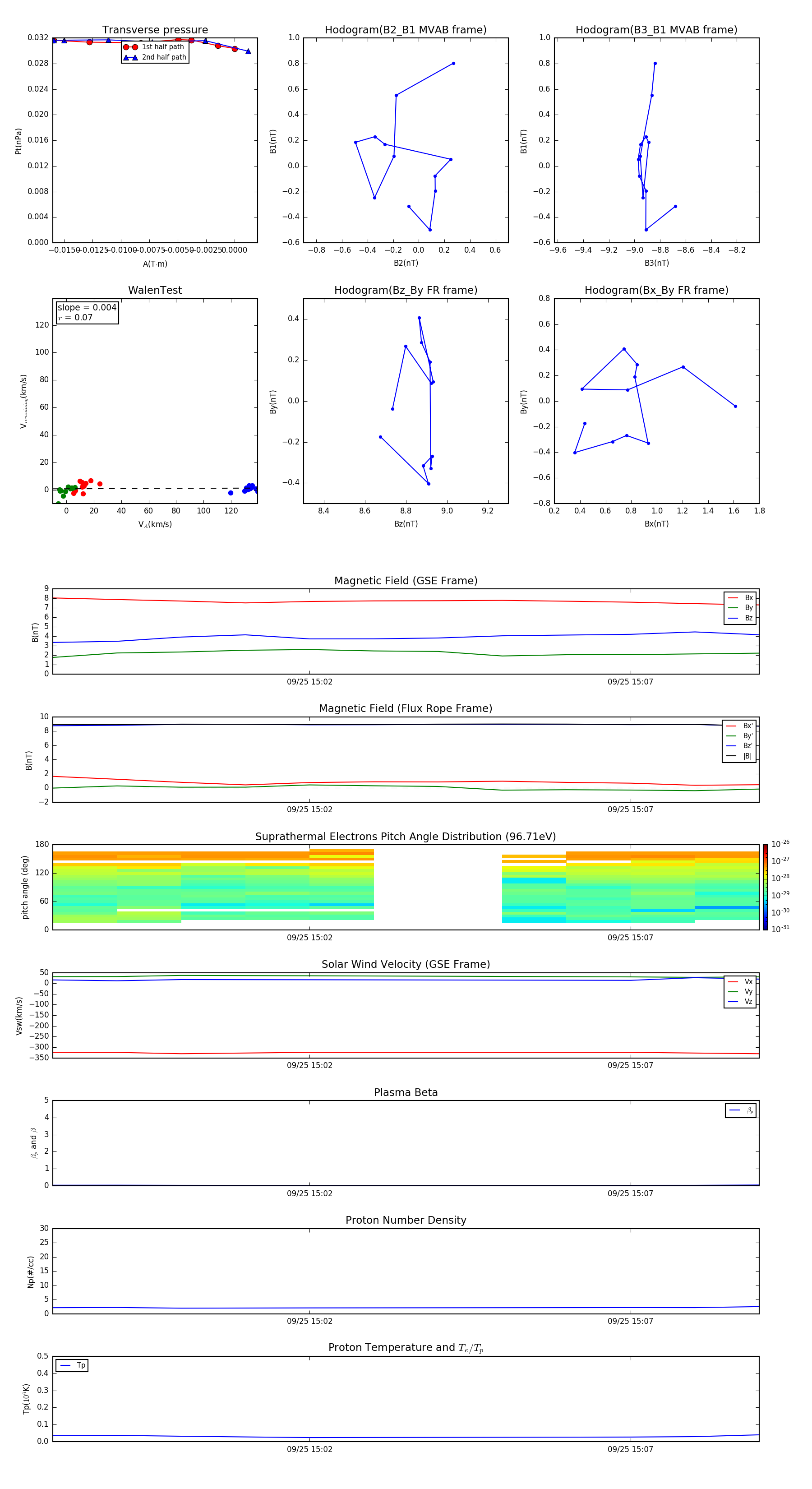The width and height of the screenshot is (812, 1489).
Task: Select the "2nd half path" legend entry
Action: 155,57
